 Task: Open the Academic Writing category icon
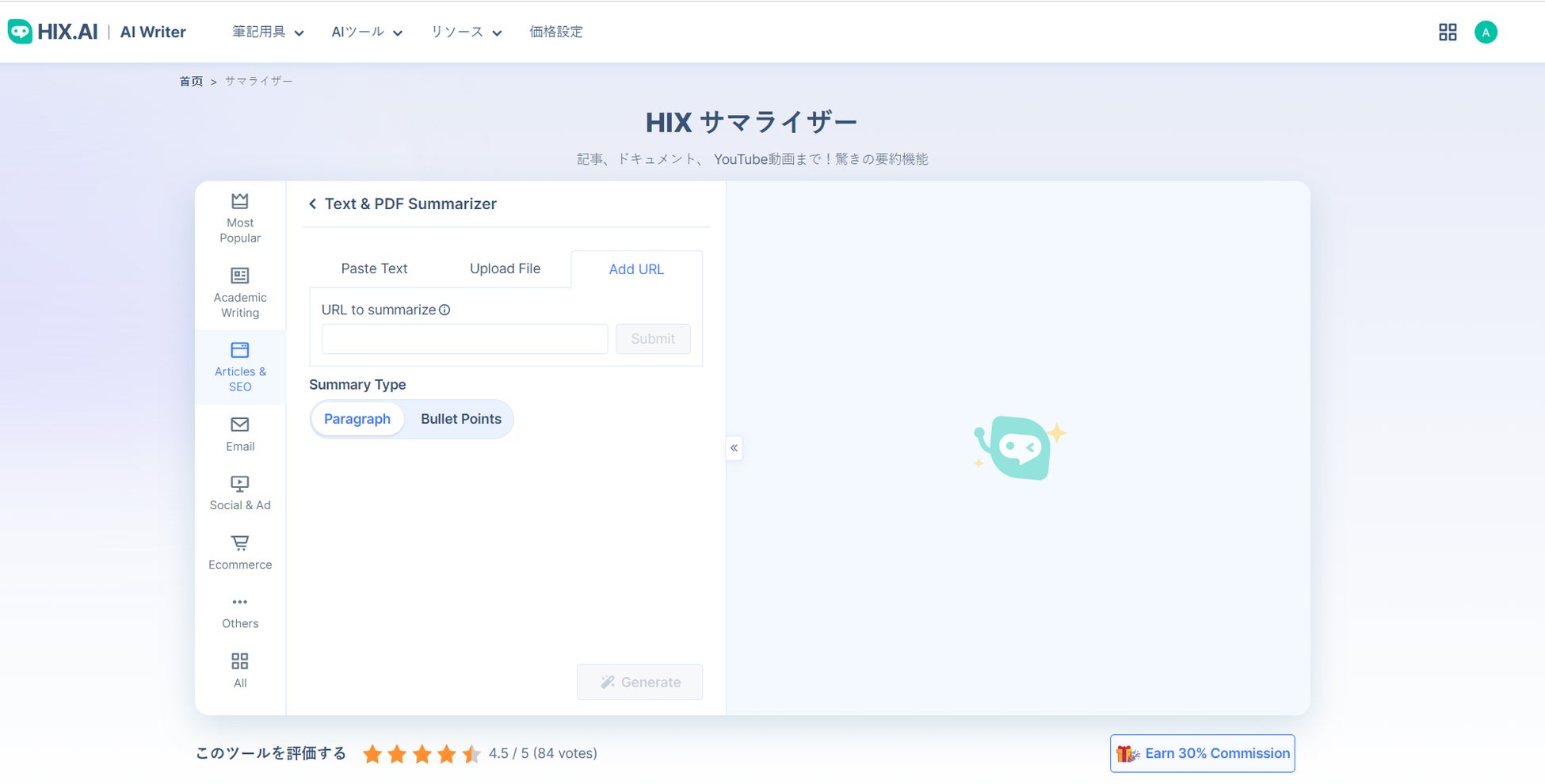pyautogui.click(x=240, y=276)
